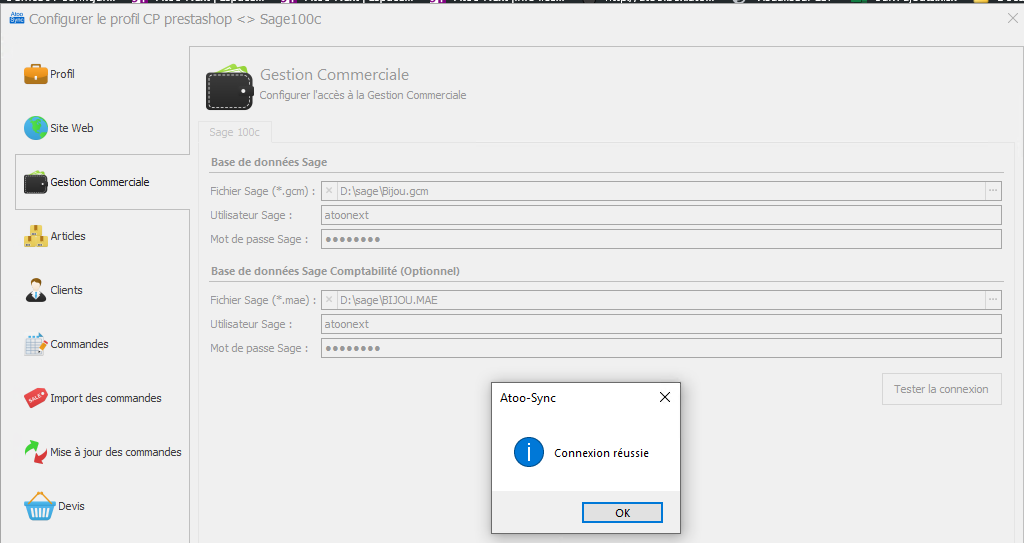Click the Import des commandes sale tag icon
This screenshot has height=543, width=1024.
pos(35,398)
